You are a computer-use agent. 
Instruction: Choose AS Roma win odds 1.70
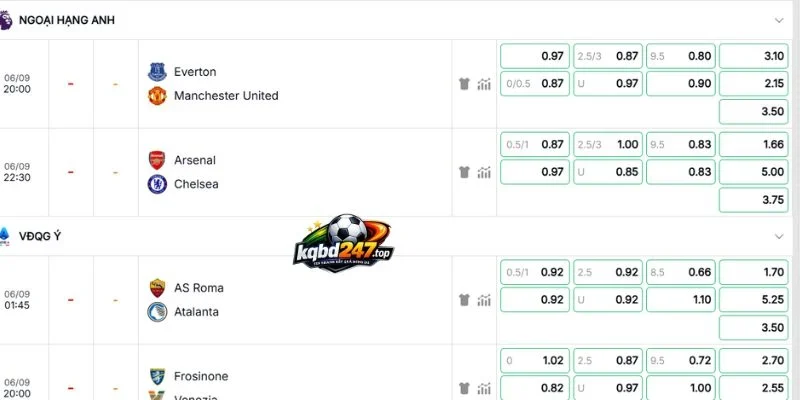coord(754,272)
